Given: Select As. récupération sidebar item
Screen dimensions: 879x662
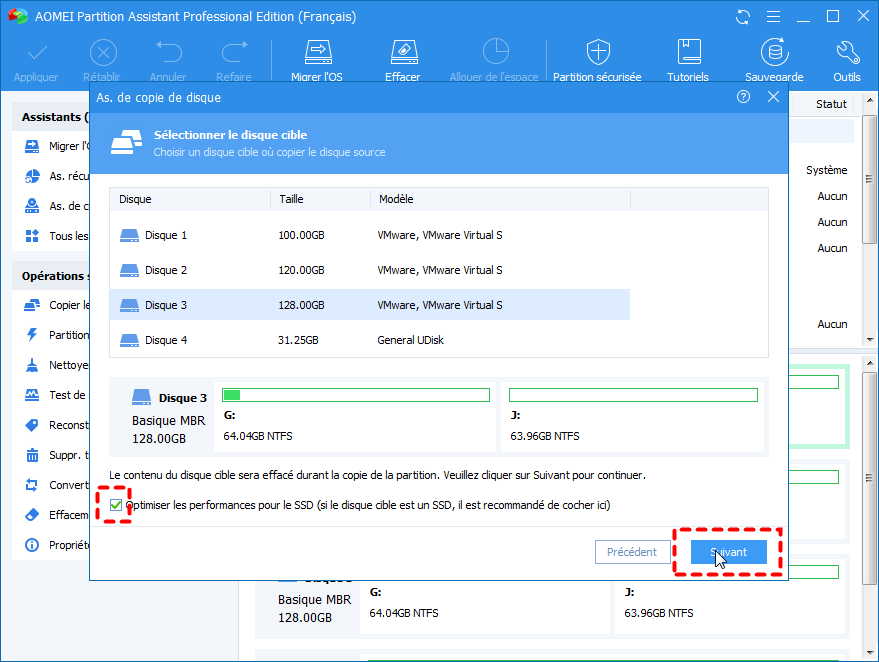Looking at the screenshot, I should pyautogui.click(x=57, y=176).
